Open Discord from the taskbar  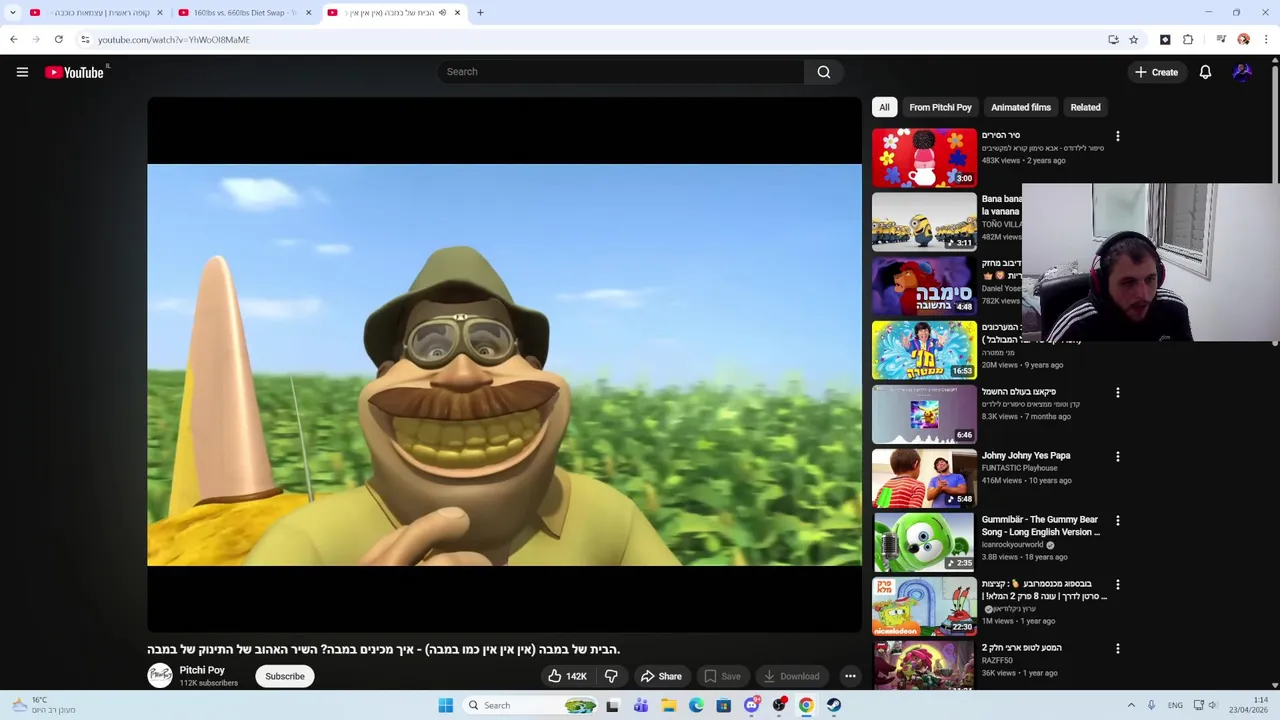pyautogui.click(x=751, y=705)
